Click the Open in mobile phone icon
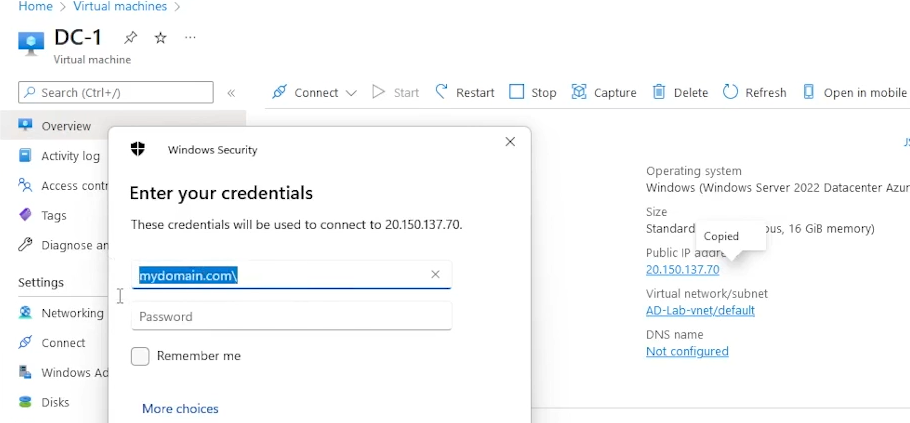This screenshot has height=423, width=910. 808,92
